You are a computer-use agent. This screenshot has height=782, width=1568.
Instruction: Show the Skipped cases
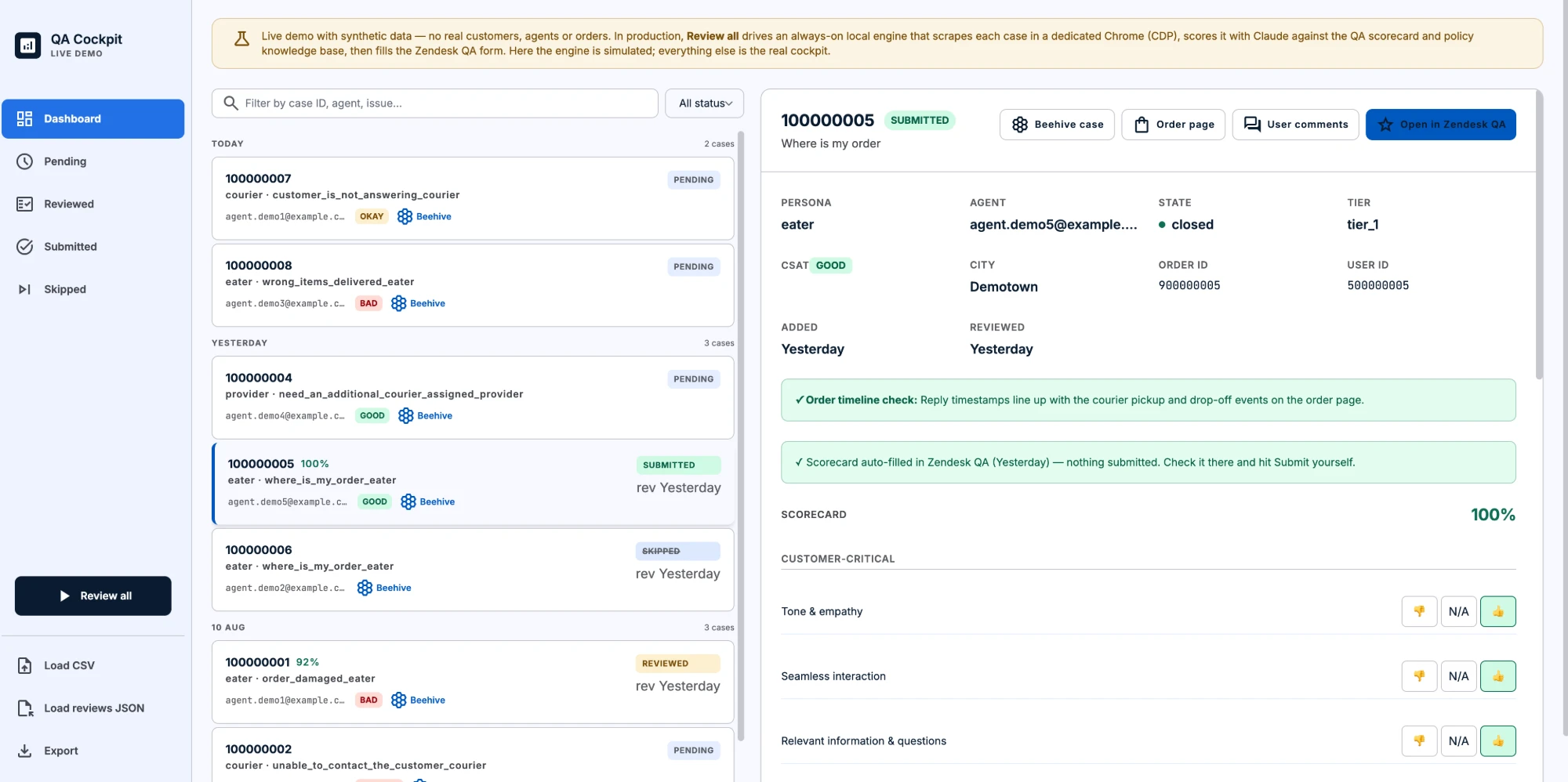click(93, 289)
